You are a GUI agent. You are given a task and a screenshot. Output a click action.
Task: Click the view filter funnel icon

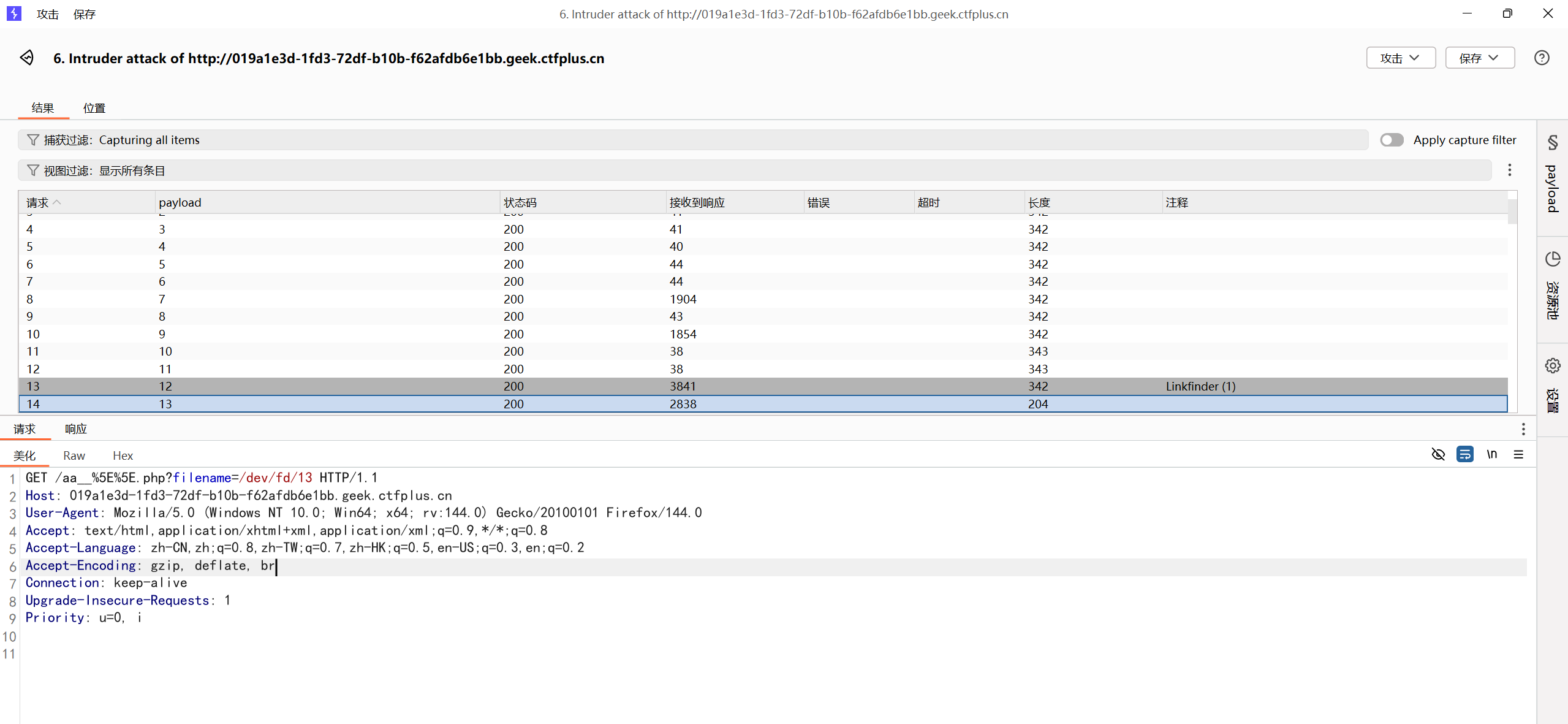coord(33,170)
